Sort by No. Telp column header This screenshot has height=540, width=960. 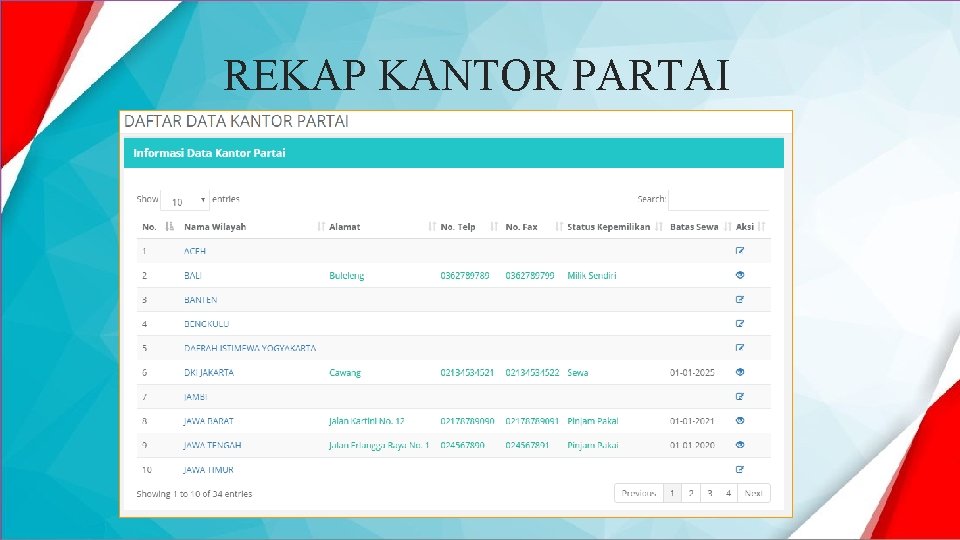(468, 227)
